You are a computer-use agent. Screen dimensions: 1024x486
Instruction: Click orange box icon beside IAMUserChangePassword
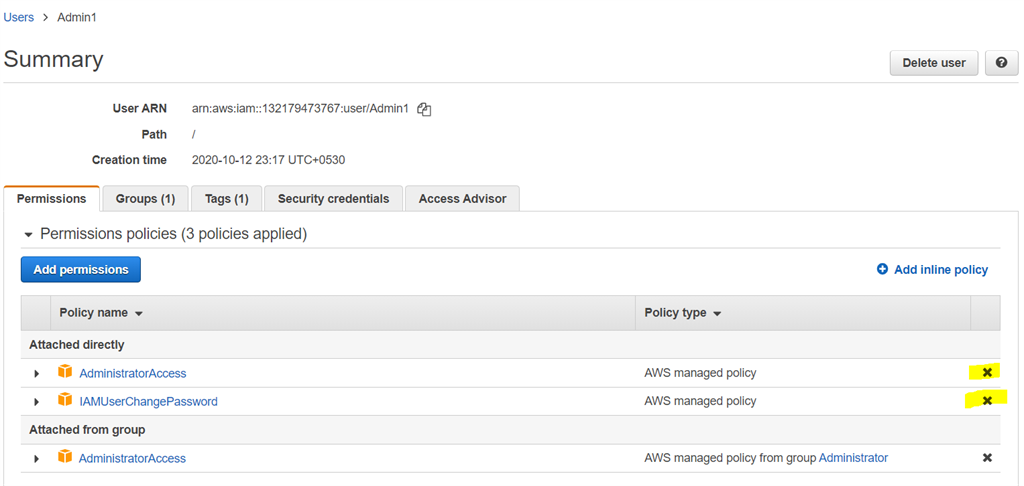pyautogui.click(x=64, y=400)
